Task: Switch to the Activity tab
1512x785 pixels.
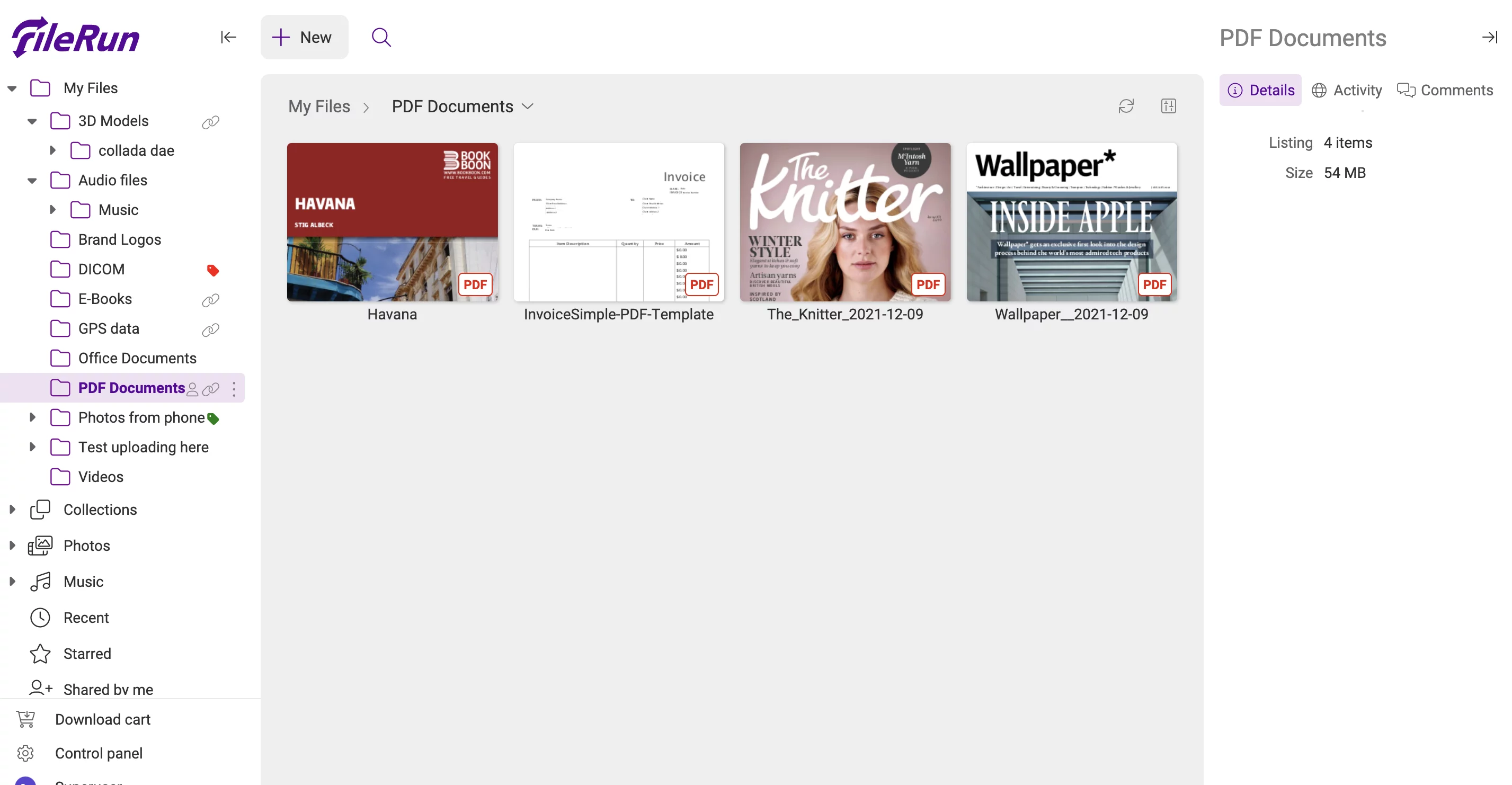Action: point(1347,90)
